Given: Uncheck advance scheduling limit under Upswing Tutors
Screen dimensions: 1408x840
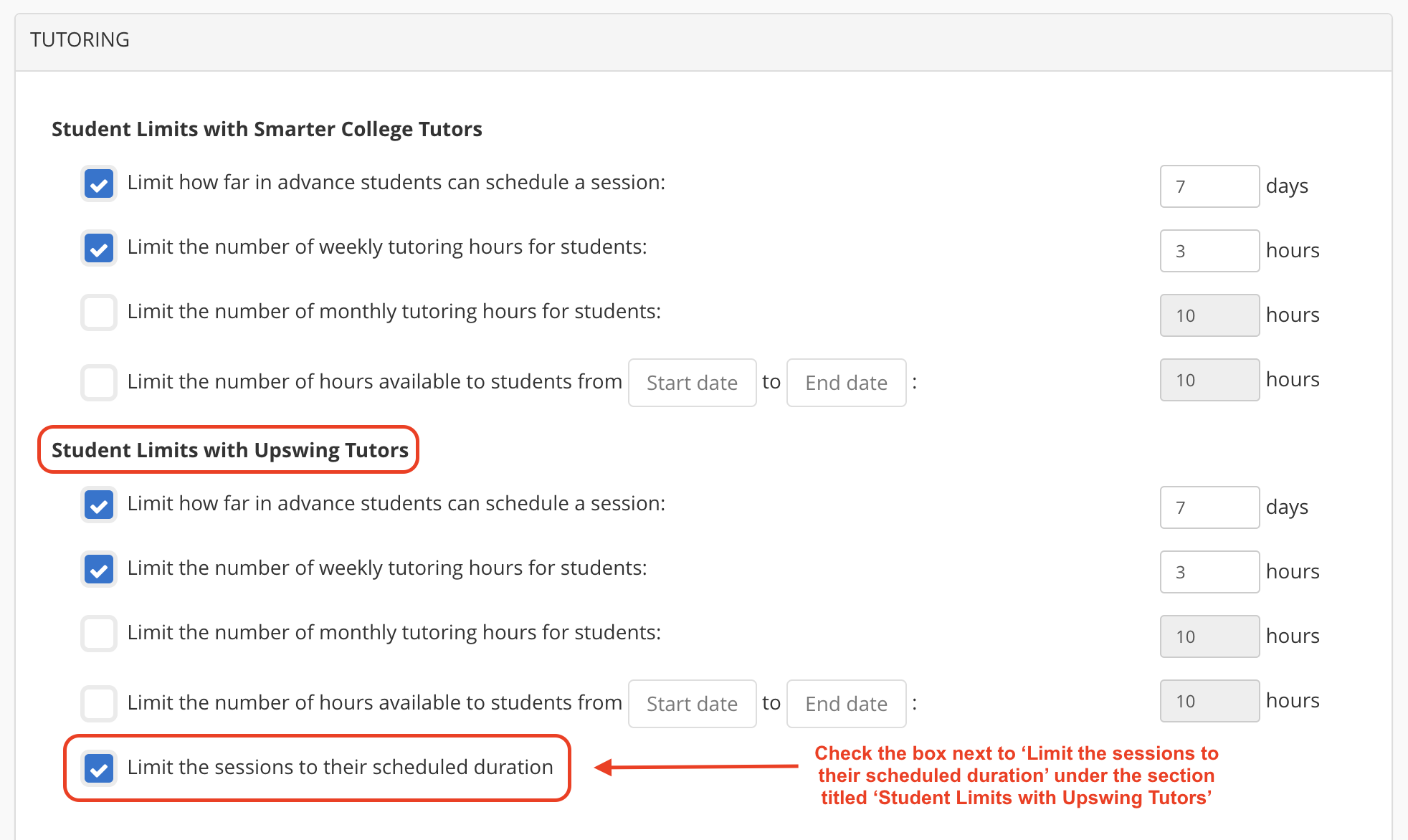Looking at the screenshot, I should [x=99, y=505].
